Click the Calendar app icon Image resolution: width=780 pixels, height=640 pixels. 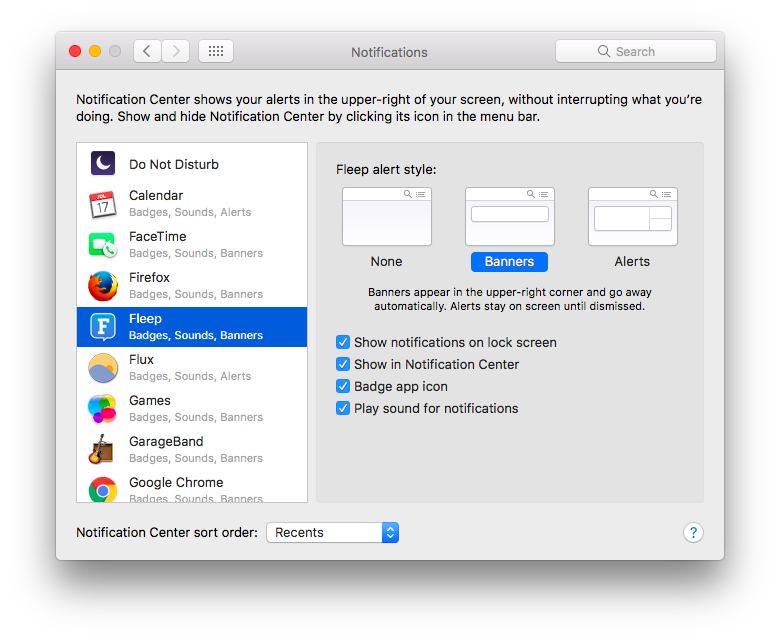point(103,204)
